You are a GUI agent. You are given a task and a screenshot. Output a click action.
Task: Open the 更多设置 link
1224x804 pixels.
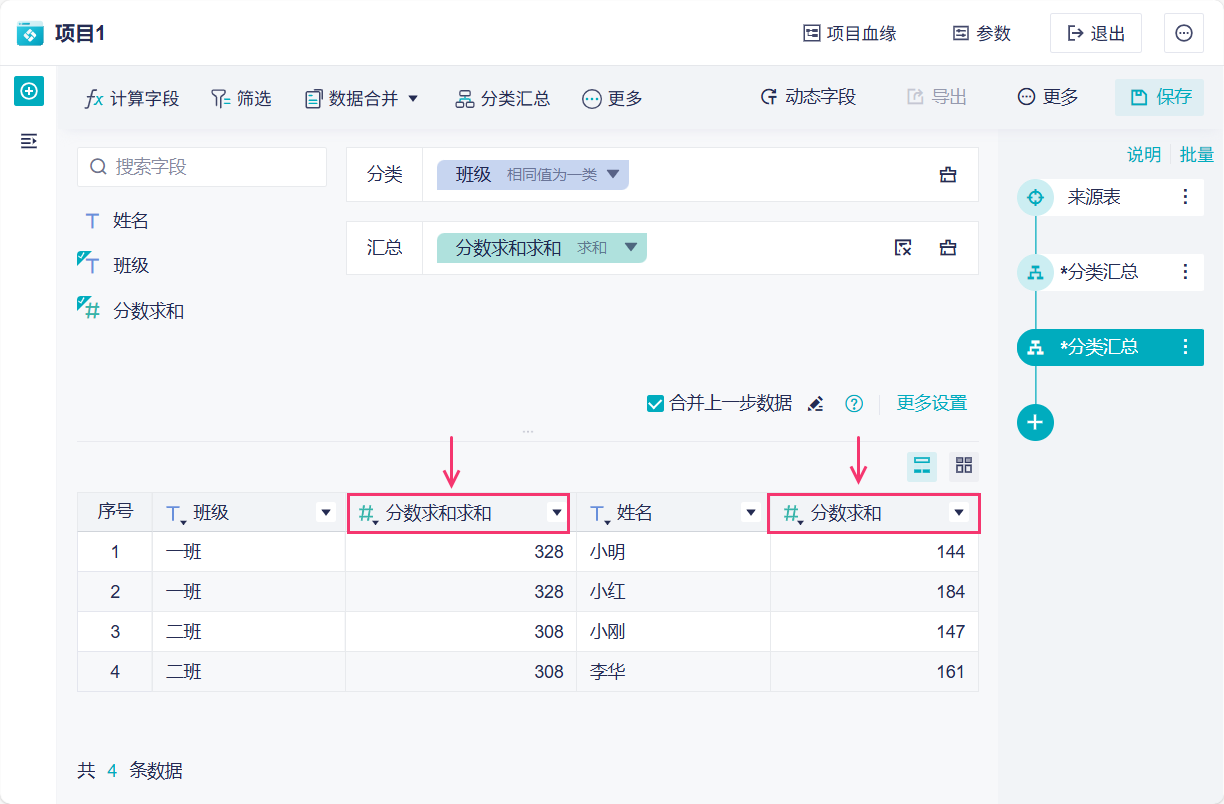point(931,404)
